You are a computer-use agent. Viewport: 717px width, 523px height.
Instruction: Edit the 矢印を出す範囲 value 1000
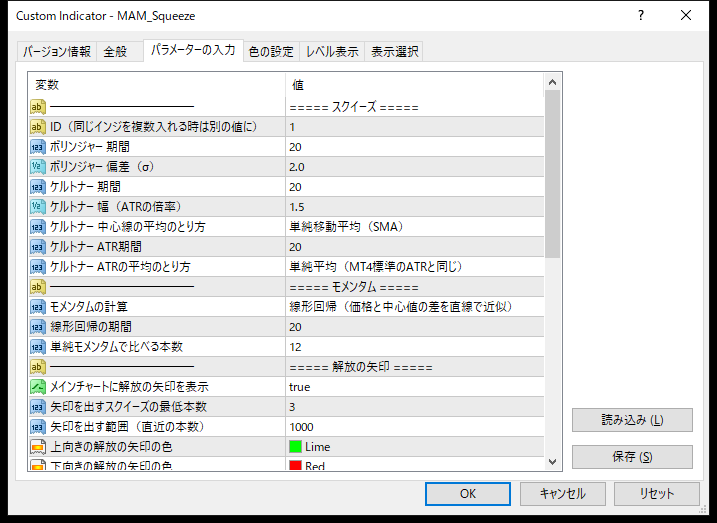pos(415,427)
